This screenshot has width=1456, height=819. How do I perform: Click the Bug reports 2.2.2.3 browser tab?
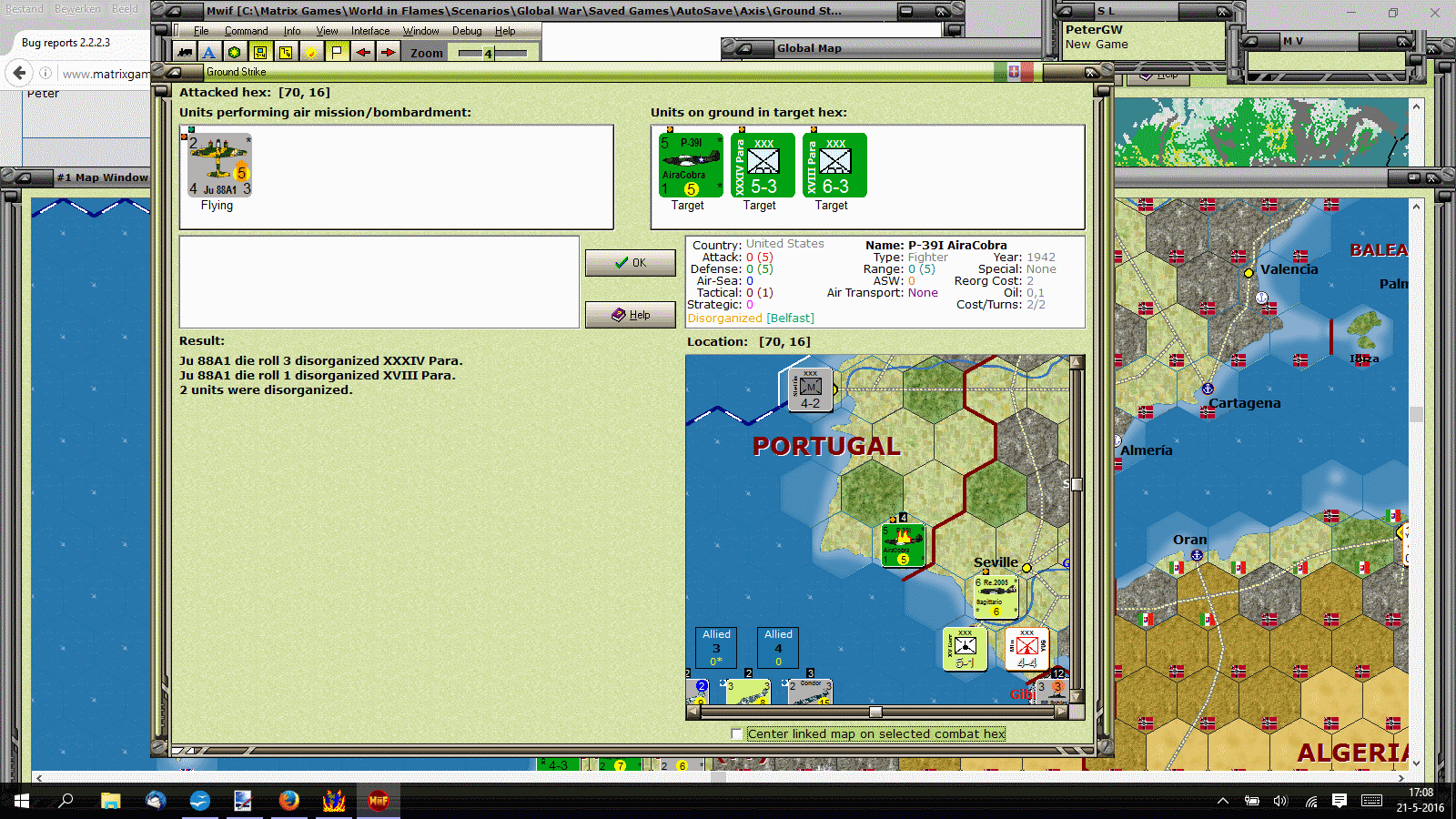66,43
